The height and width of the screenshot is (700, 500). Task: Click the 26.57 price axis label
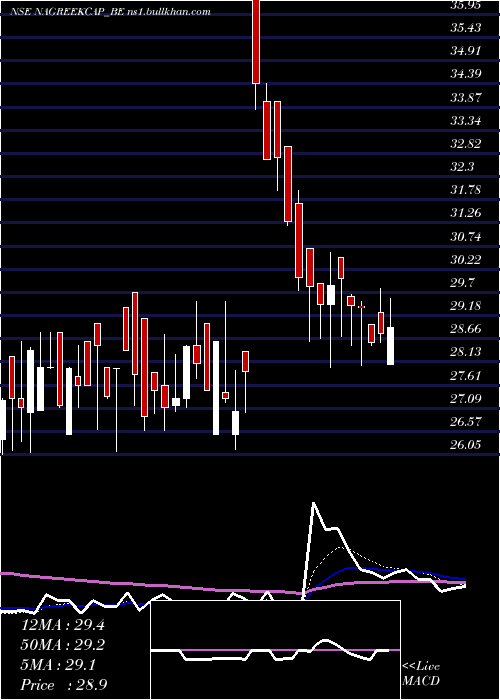point(466,422)
